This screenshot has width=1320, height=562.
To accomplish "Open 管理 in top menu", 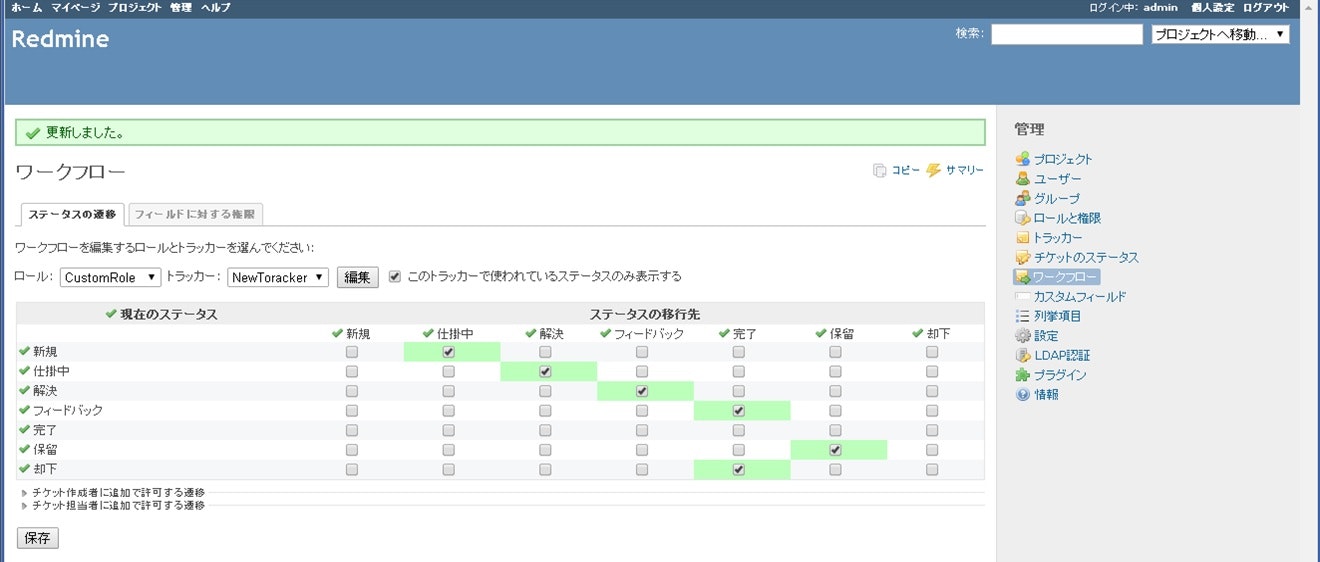I will [x=181, y=7].
